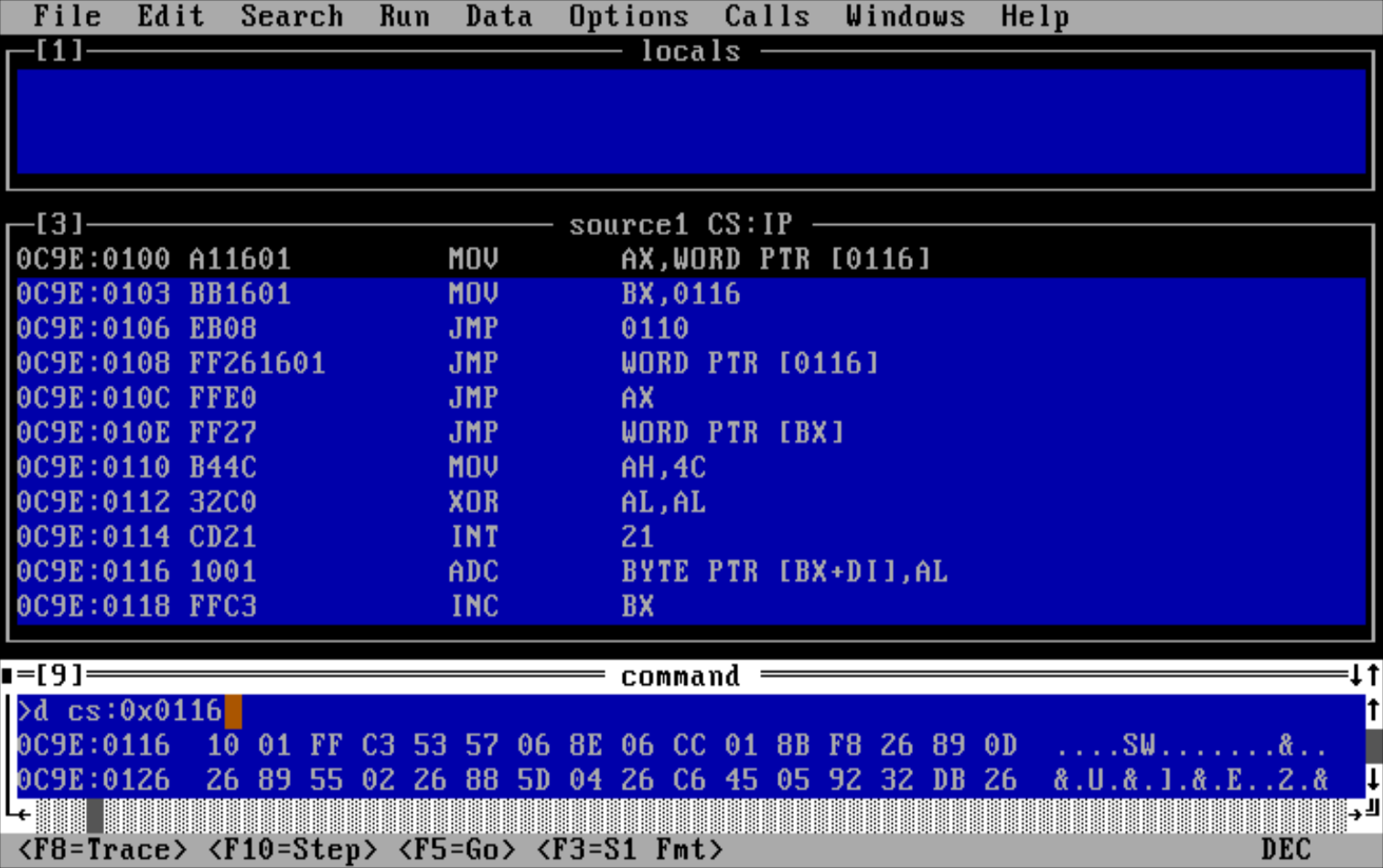Image resolution: width=1383 pixels, height=868 pixels.
Task: Click the [3] window number label
Action: click(x=60, y=224)
